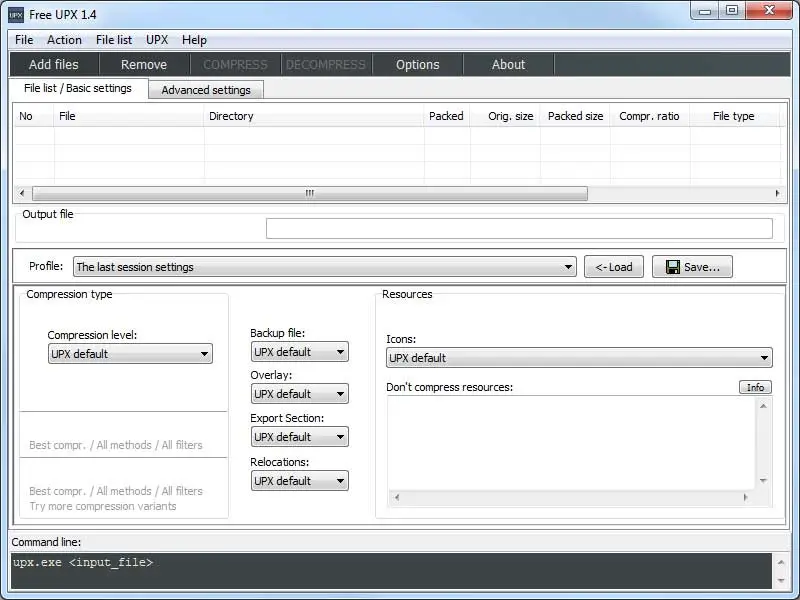This screenshot has width=800, height=600.
Task: Close the Free UPX window
Action: tap(769, 11)
